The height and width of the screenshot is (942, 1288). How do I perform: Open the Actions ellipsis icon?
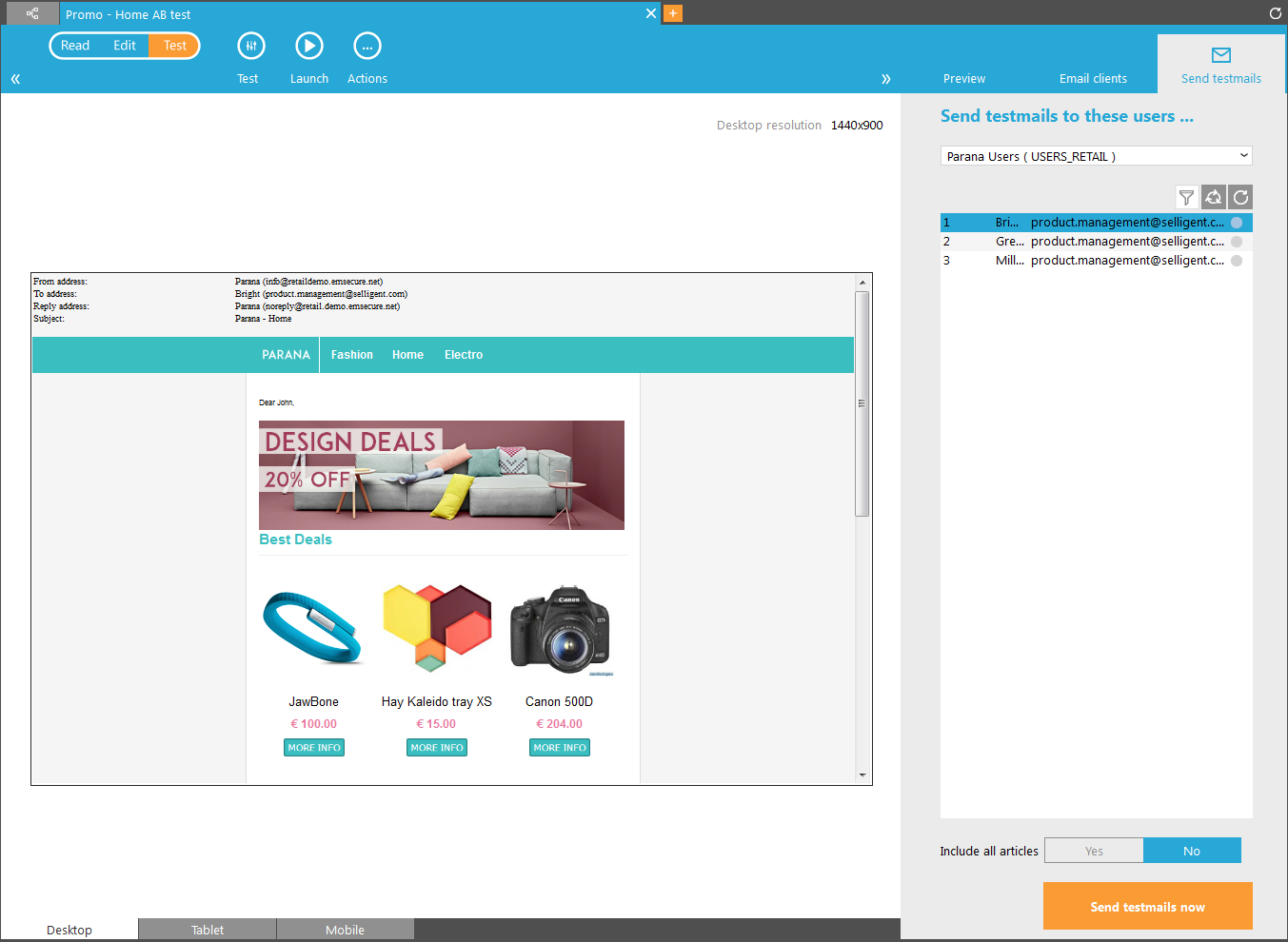(367, 46)
